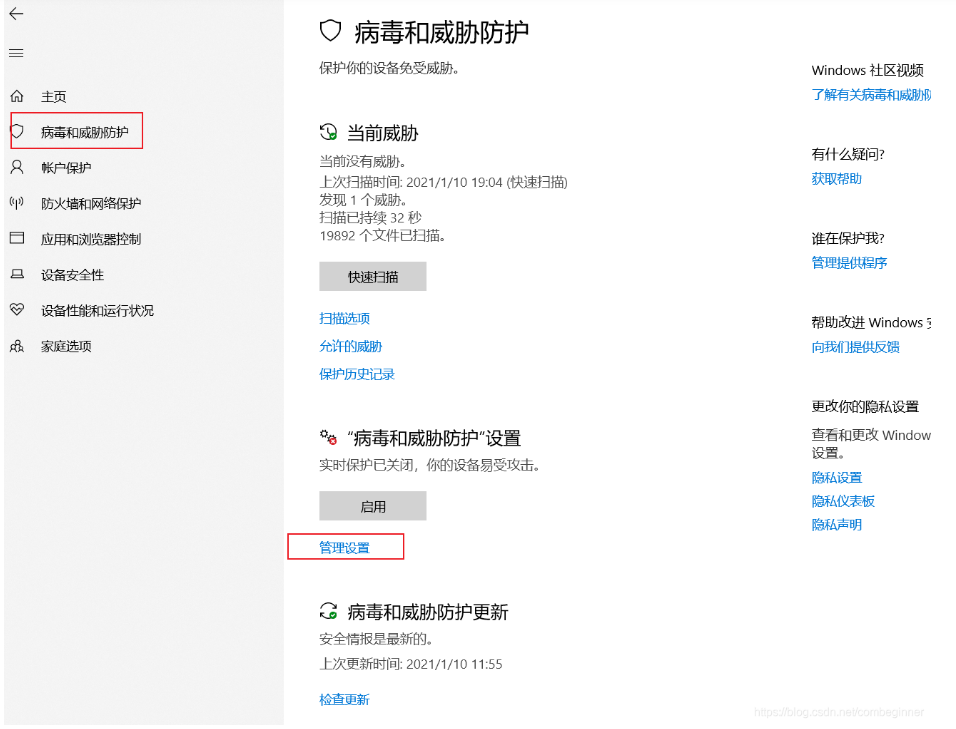Open 设备性能和运行状况
Image resolution: width=956 pixels, height=729 pixels.
coord(97,310)
